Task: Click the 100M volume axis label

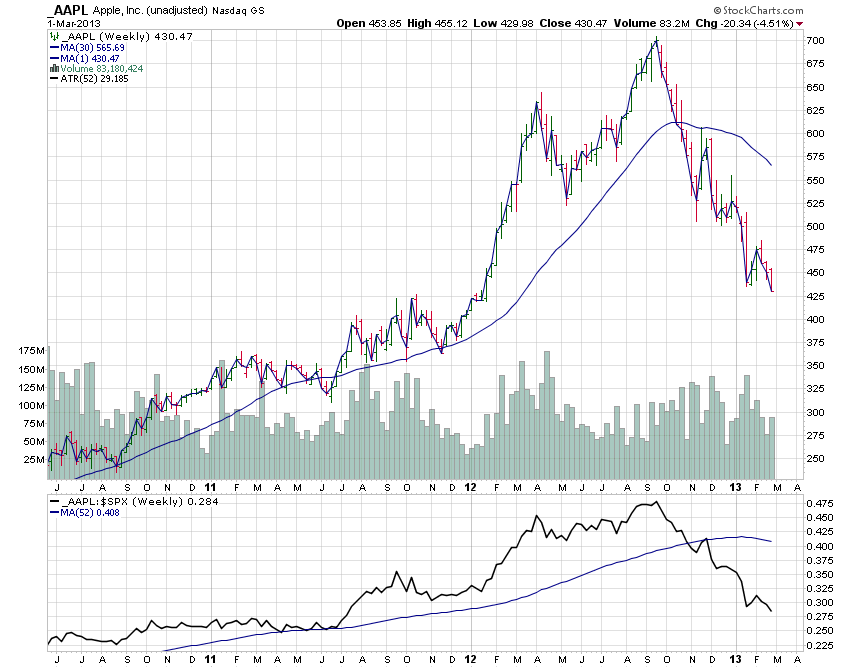Action: point(31,406)
